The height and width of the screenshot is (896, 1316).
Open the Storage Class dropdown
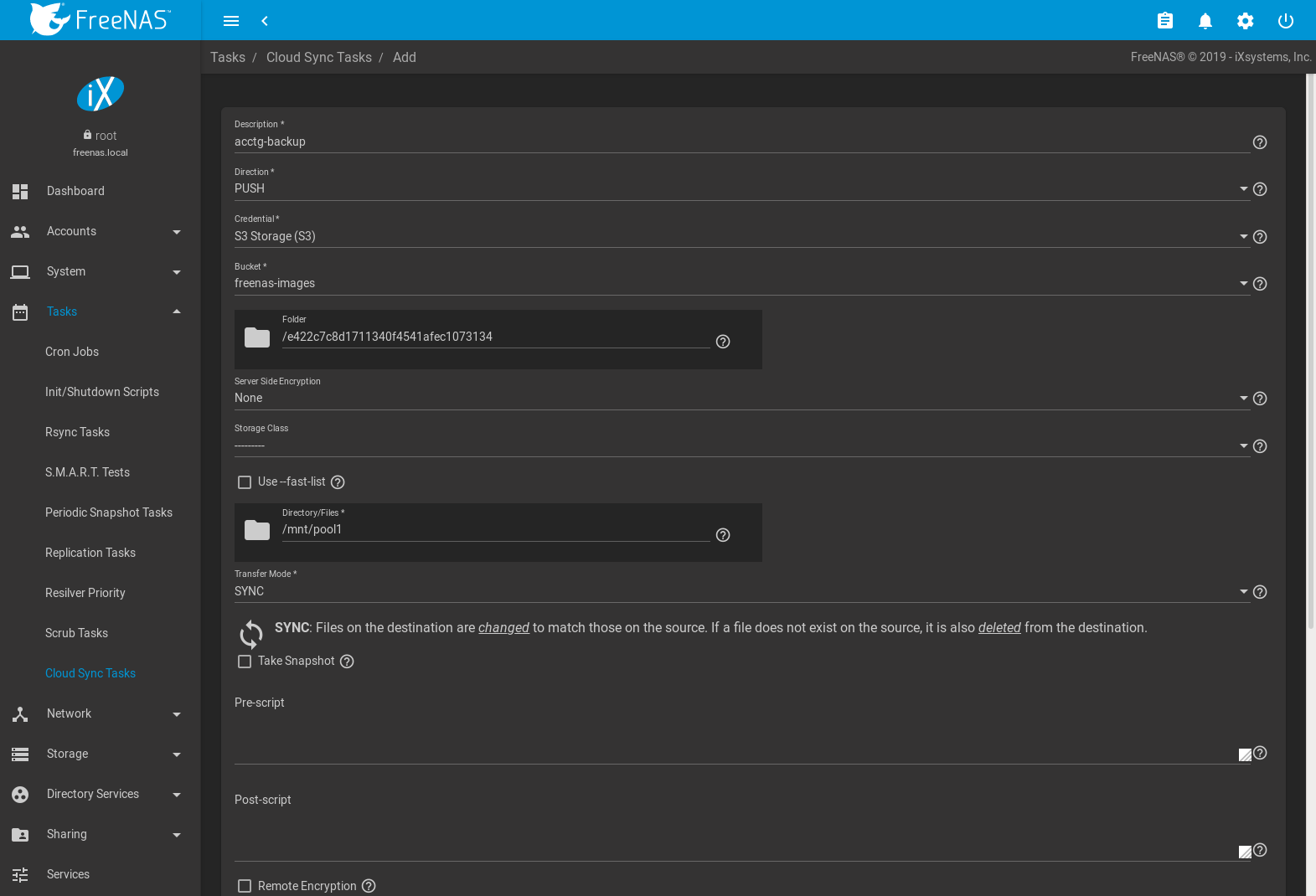[742, 446]
